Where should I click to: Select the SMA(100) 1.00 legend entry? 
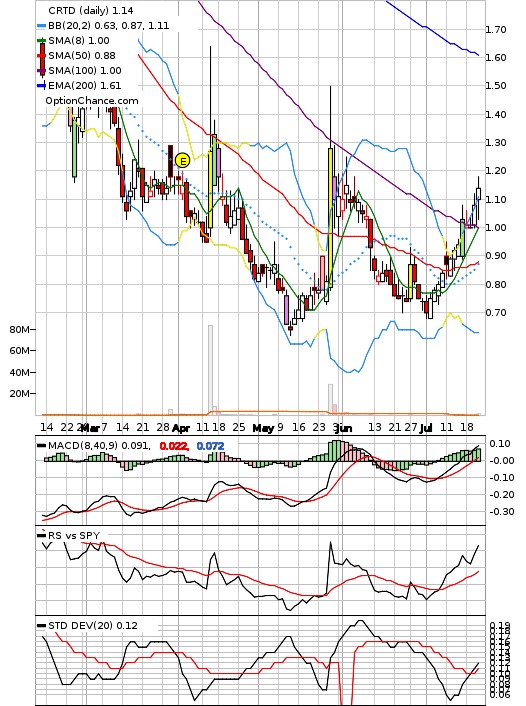tap(85, 70)
